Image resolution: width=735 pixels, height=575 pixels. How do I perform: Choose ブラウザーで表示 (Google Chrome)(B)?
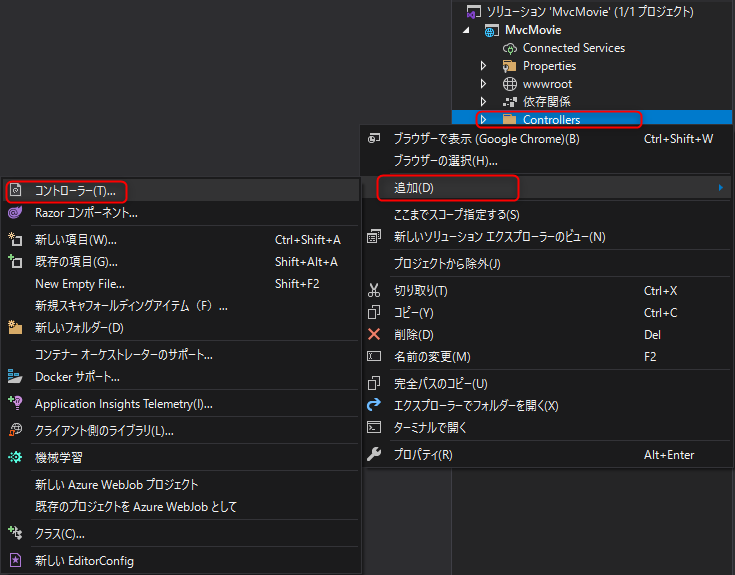(547, 139)
